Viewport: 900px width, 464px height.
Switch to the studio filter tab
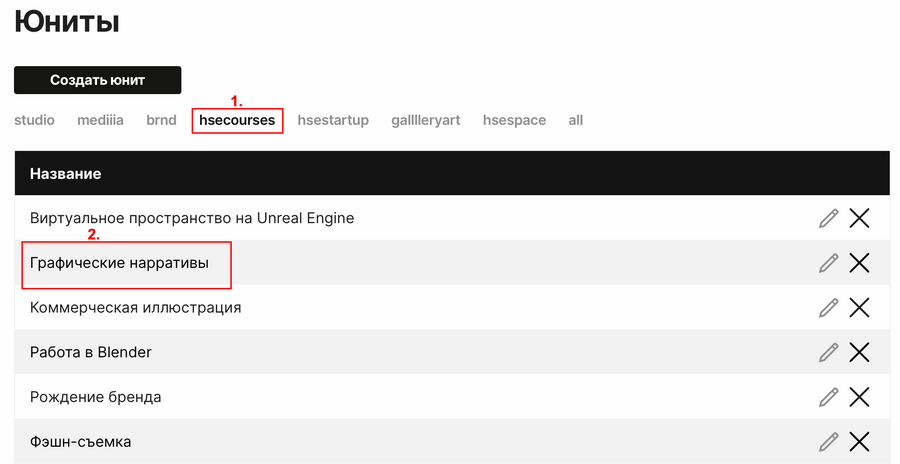34,120
